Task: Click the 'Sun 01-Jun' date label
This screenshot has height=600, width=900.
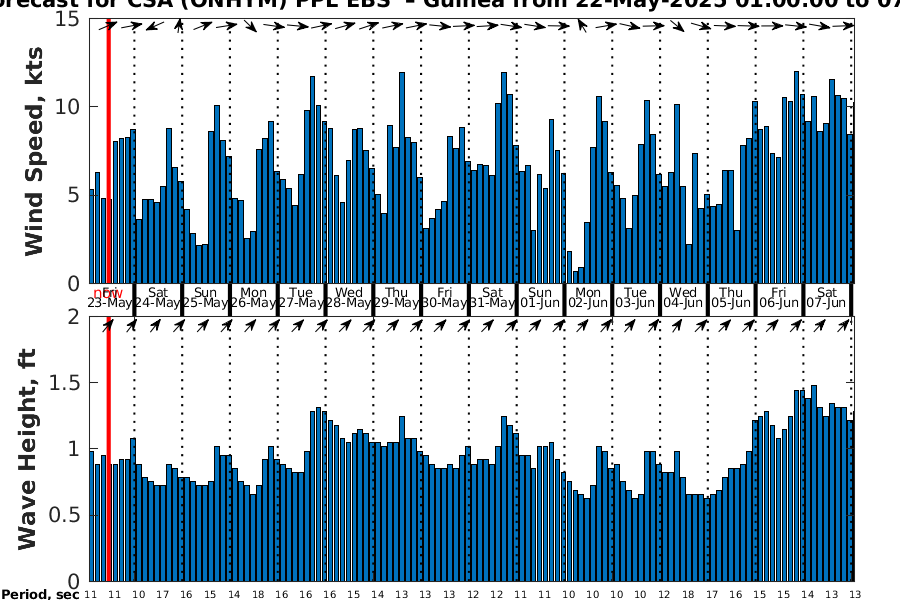Action: point(540,298)
